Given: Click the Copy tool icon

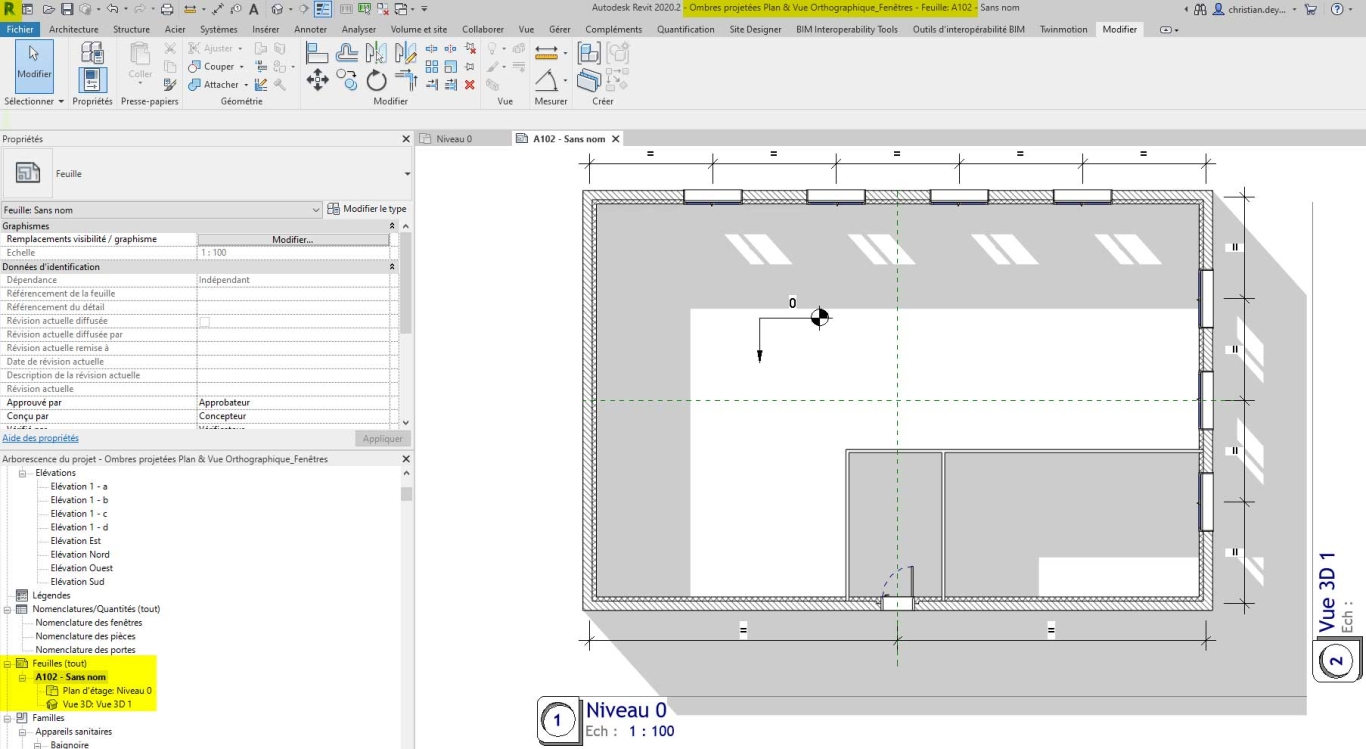Looking at the screenshot, I should pyautogui.click(x=347, y=81).
